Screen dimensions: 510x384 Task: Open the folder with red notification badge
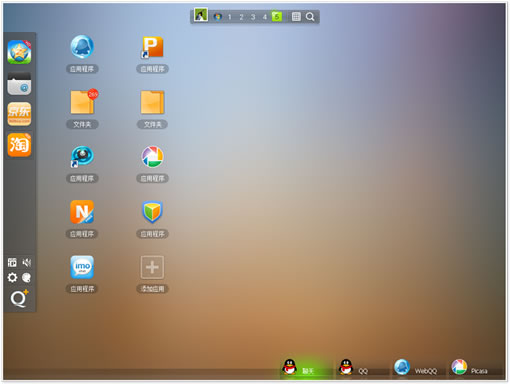point(83,102)
